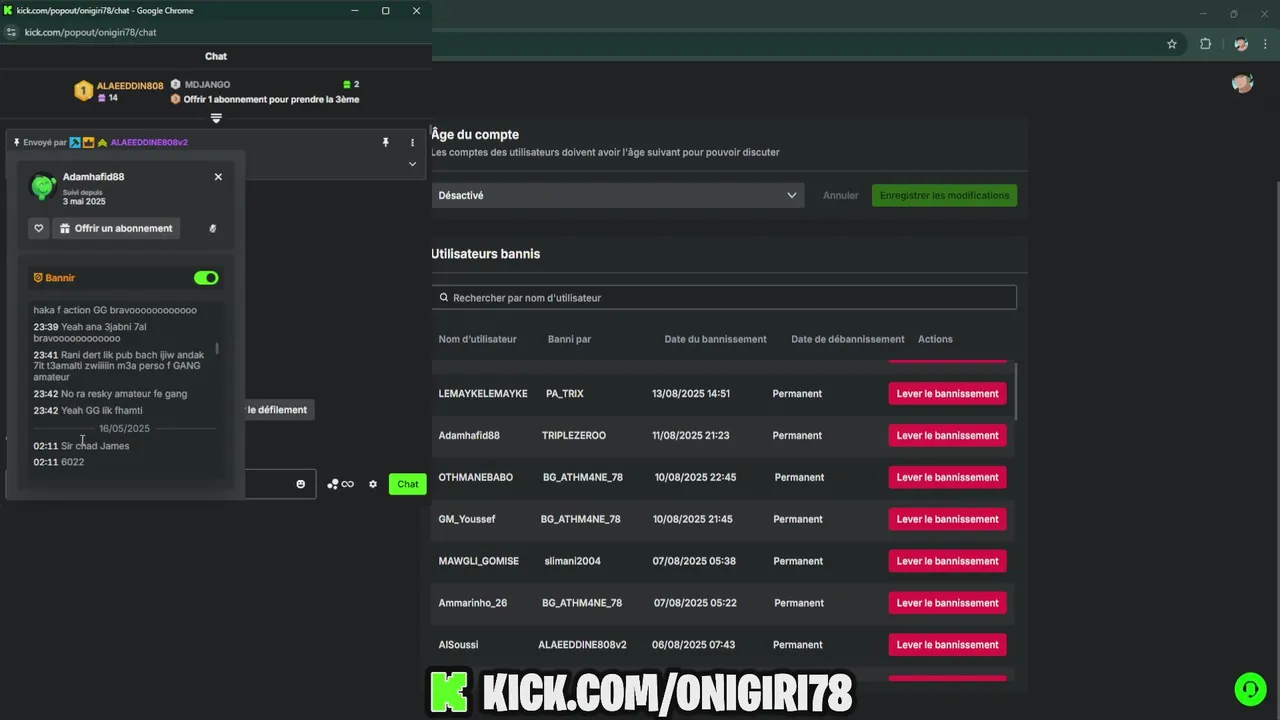The image size is (1280, 720).
Task: Focus the banned users search field
Action: tap(724, 298)
